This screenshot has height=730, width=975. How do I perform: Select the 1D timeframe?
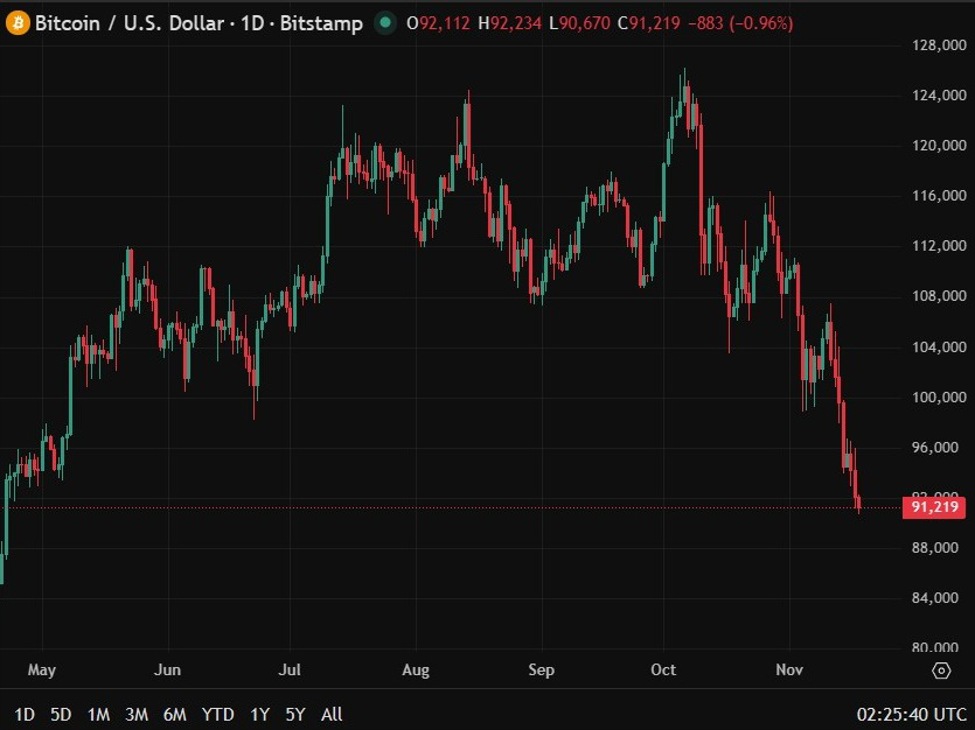25,715
